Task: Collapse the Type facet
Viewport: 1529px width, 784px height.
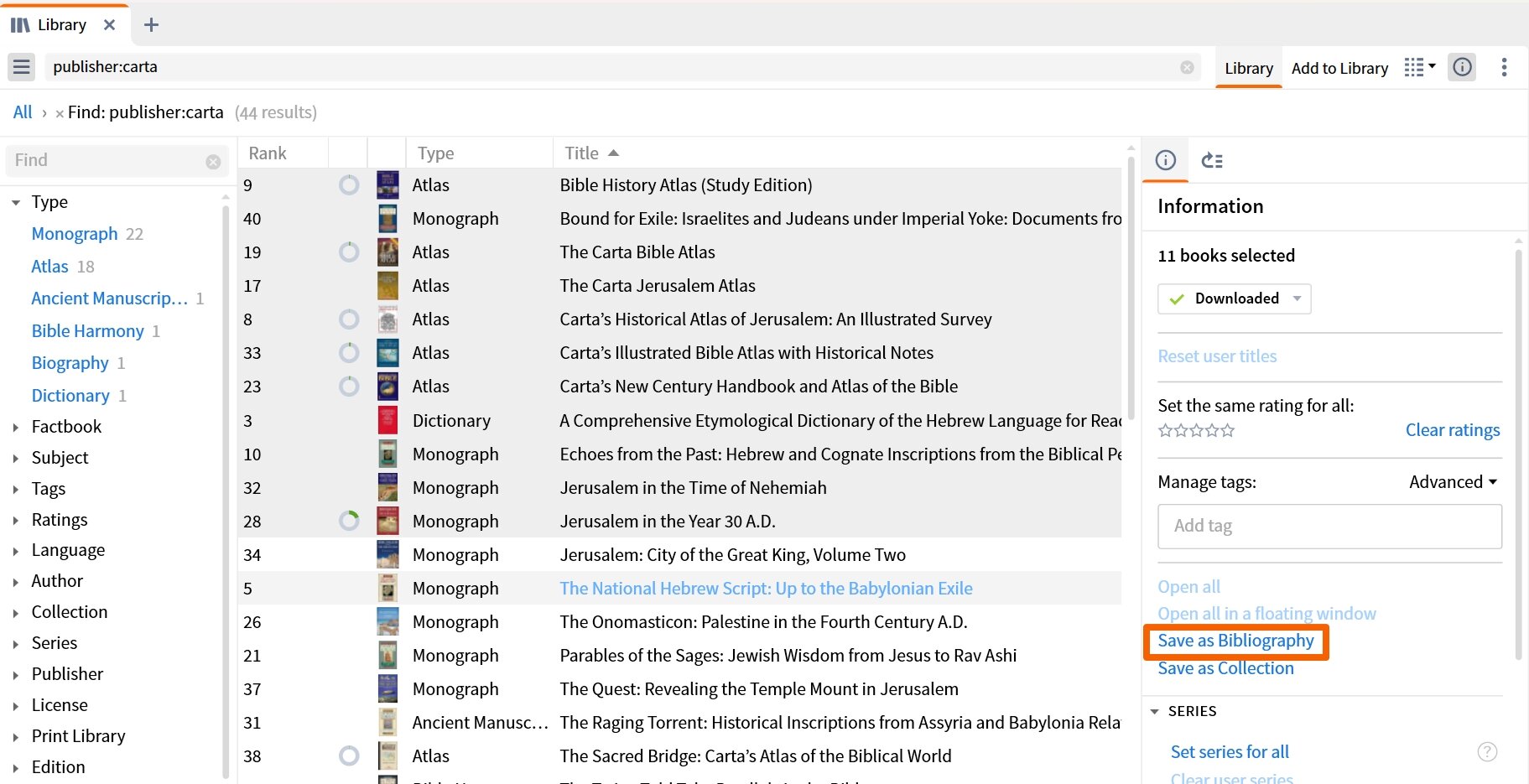Action: 16,202
